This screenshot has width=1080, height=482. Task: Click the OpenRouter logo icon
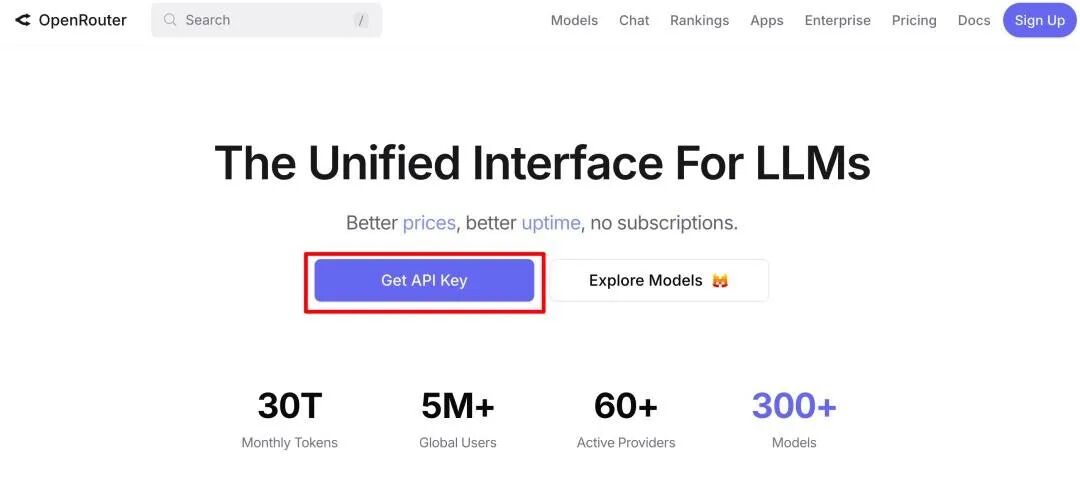pos(23,20)
